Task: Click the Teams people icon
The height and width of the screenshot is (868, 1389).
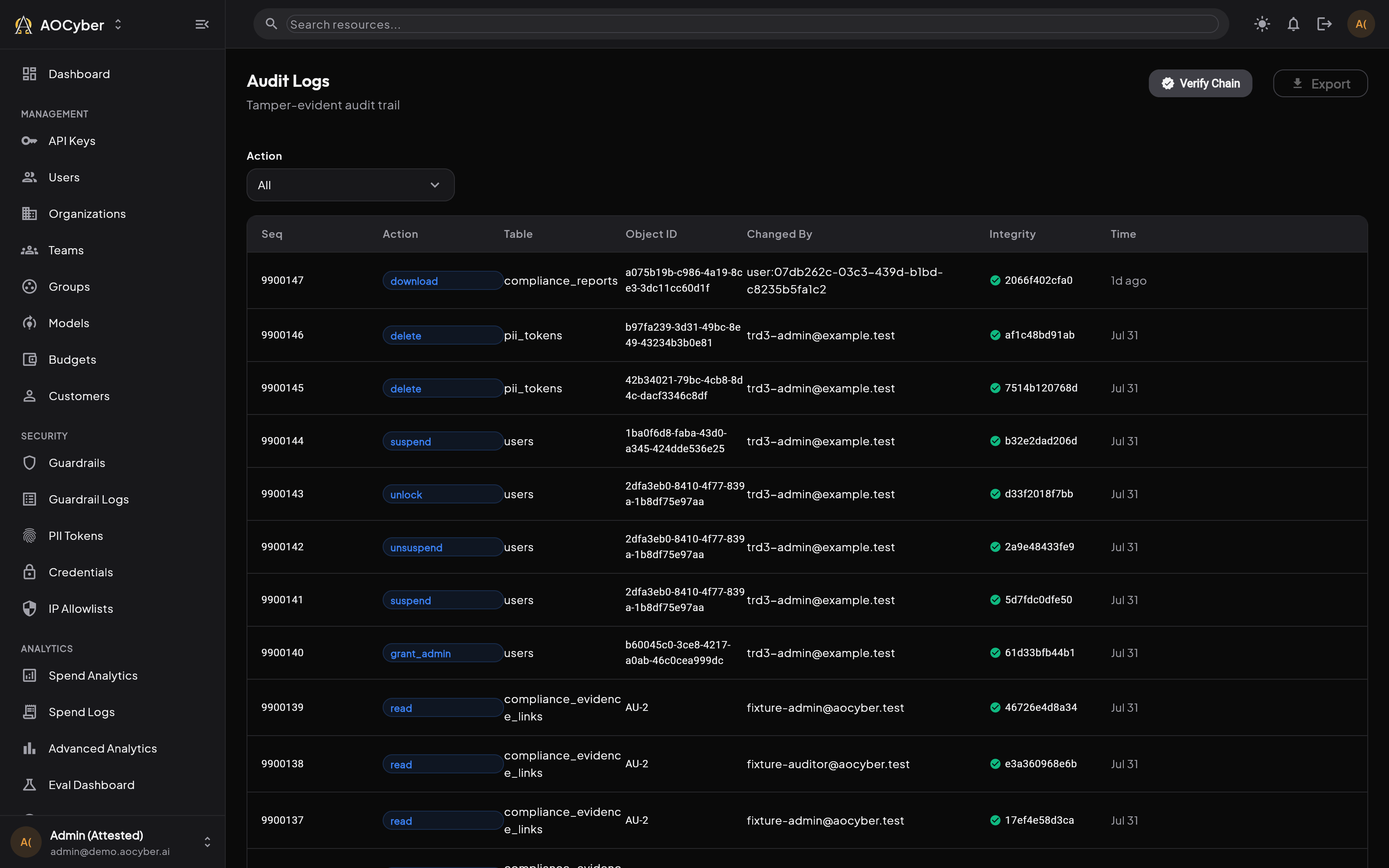Action: click(29, 250)
